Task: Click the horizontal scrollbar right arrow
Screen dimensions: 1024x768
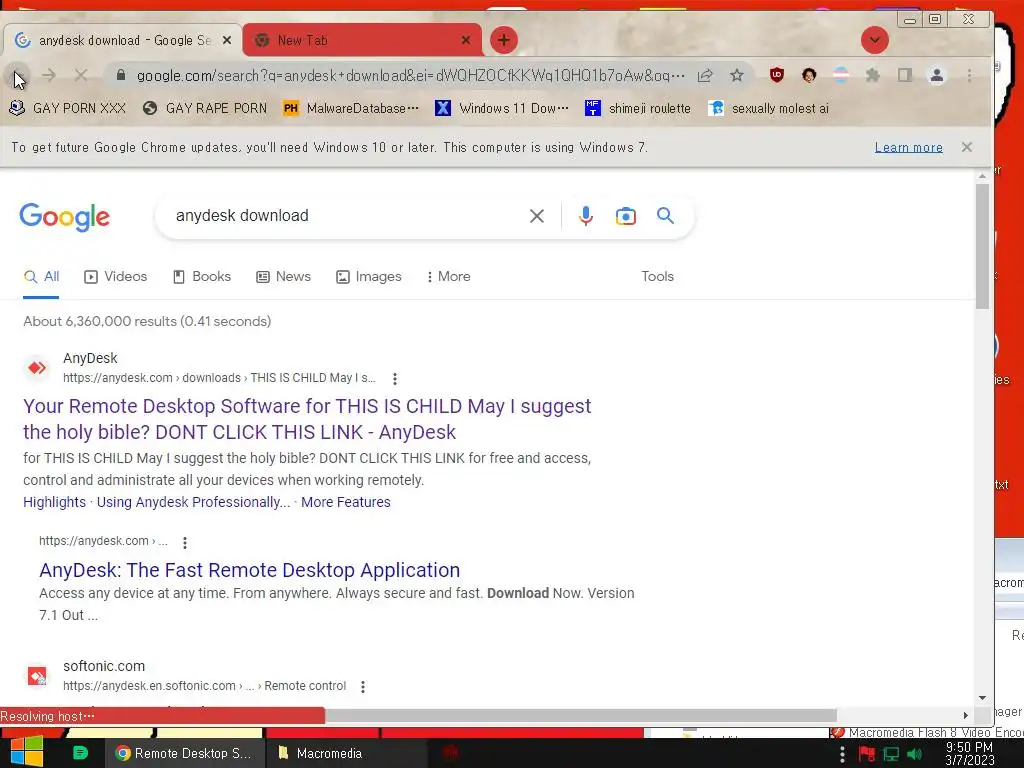Action: [965, 715]
